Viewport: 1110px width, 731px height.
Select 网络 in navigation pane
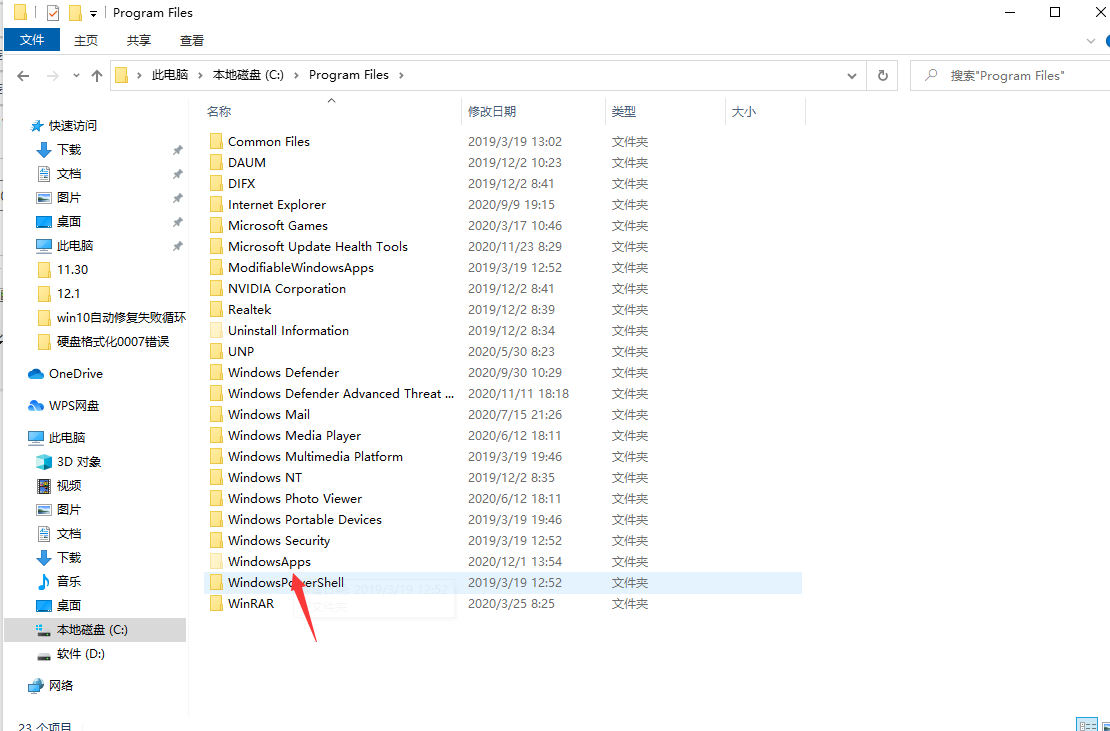pyautogui.click(x=61, y=686)
